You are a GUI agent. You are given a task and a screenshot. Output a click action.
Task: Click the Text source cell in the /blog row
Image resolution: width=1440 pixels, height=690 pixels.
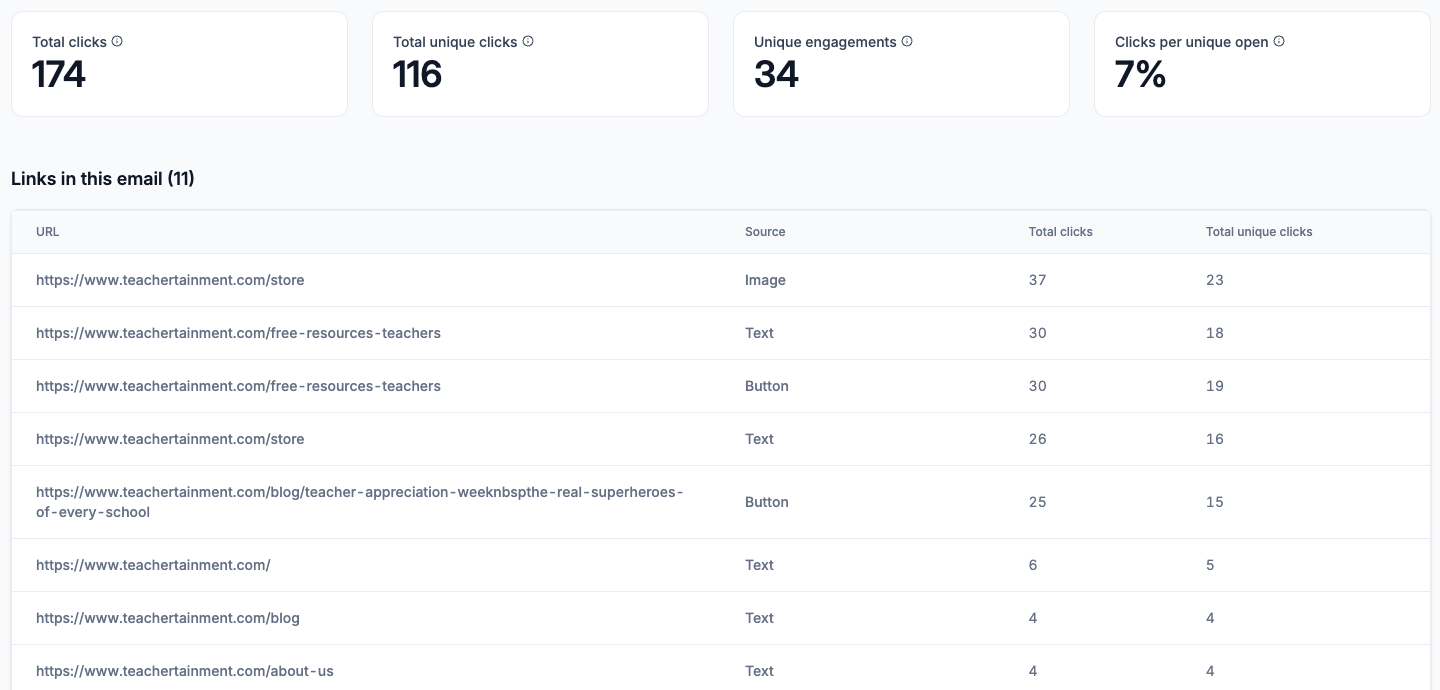759,618
